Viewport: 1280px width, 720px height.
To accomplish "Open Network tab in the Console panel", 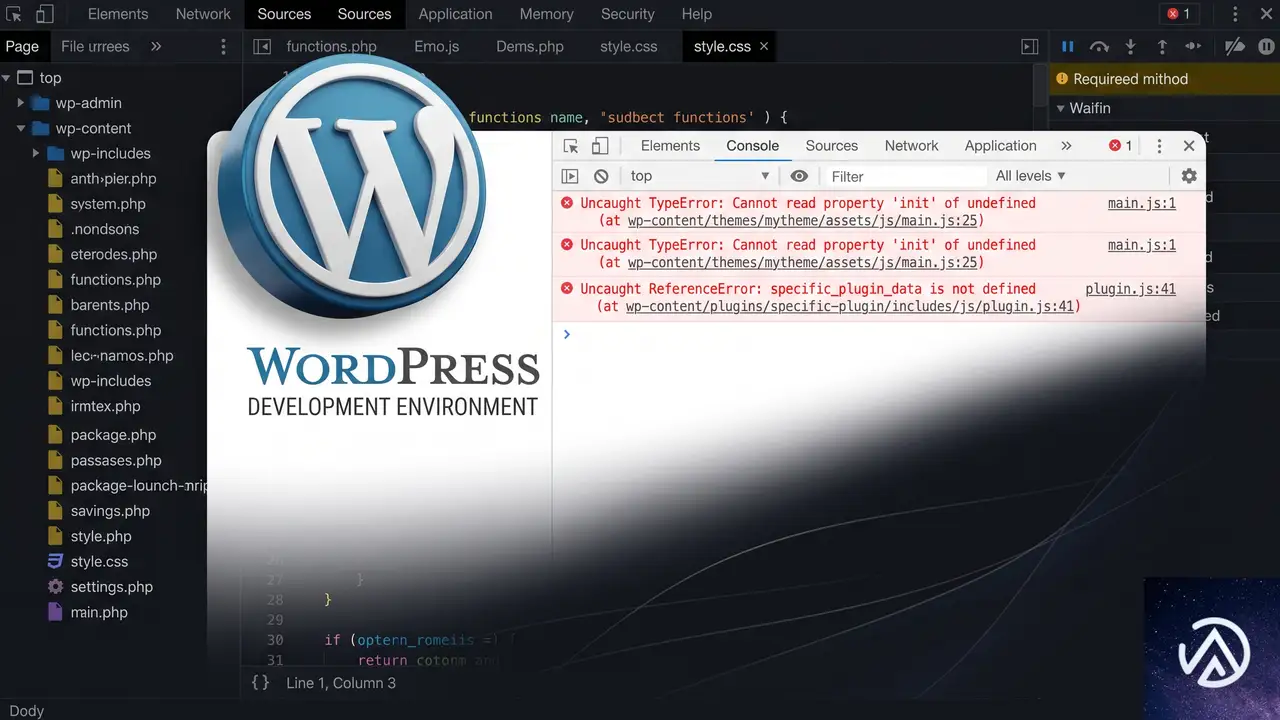I will (912, 146).
